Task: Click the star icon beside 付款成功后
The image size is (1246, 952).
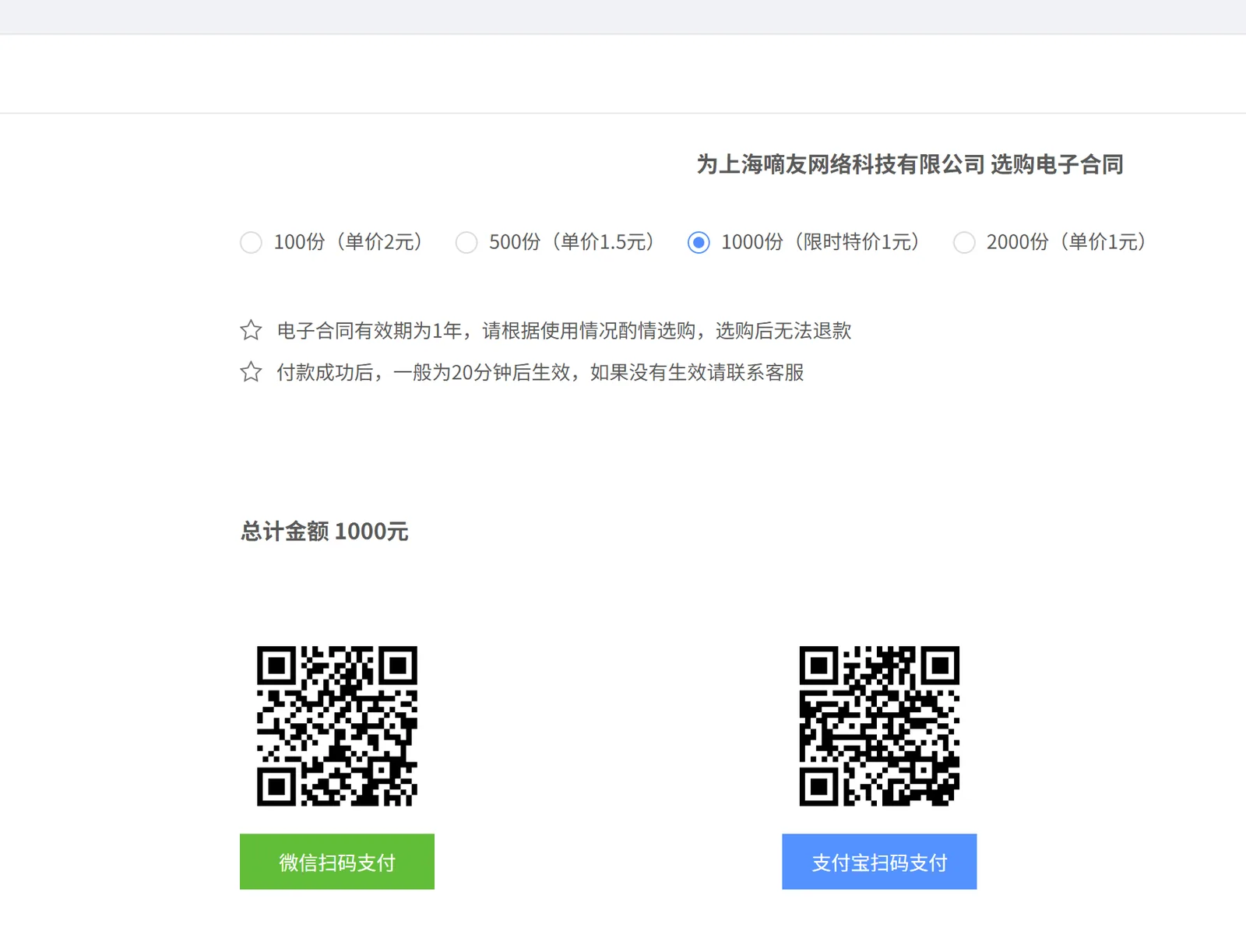Action: (x=251, y=371)
